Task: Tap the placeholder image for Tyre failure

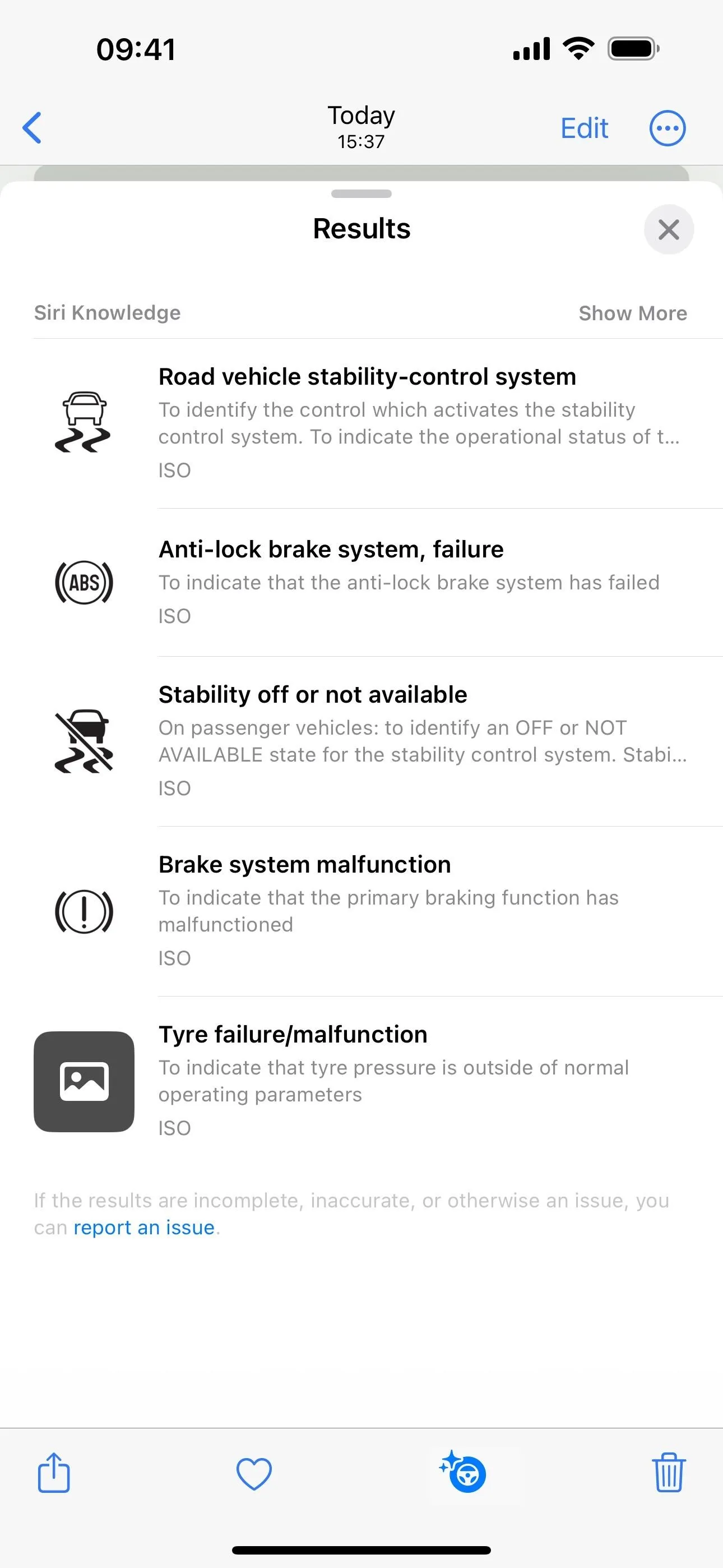Action: click(84, 1082)
